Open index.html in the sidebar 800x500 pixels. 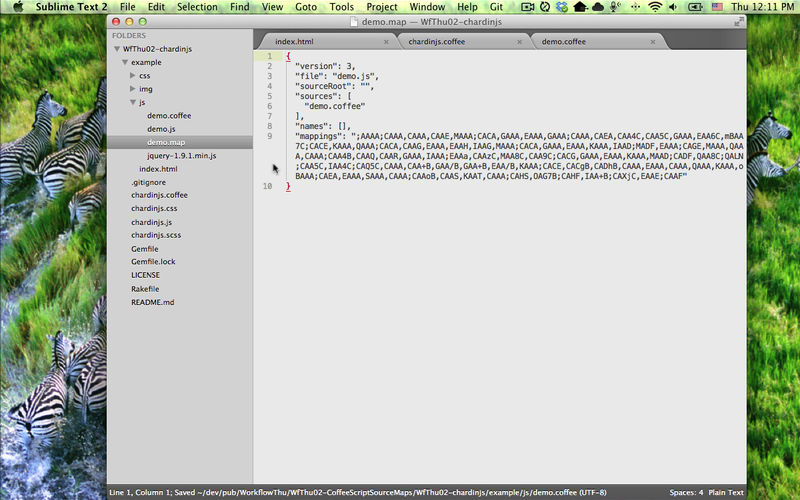158,169
